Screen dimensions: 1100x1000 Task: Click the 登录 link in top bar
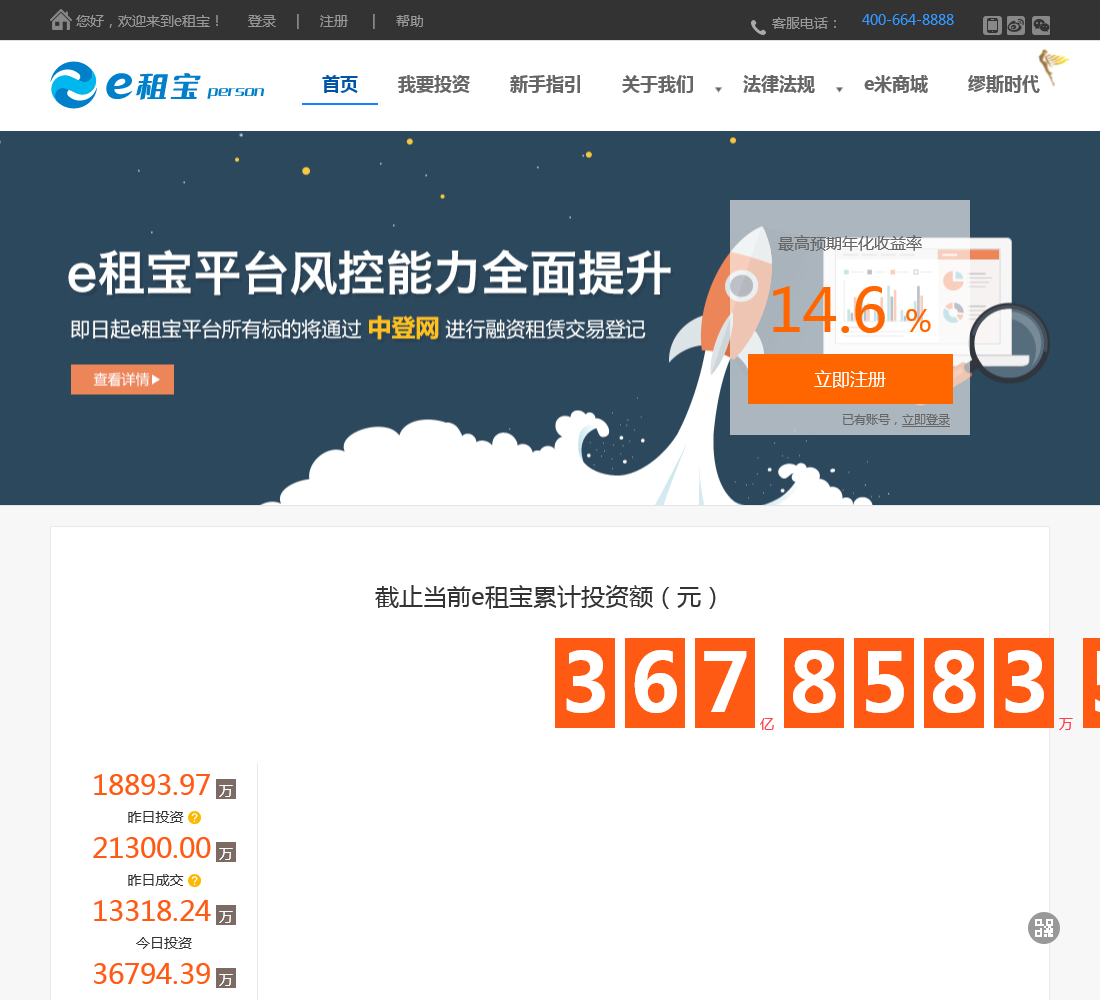[x=262, y=22]
